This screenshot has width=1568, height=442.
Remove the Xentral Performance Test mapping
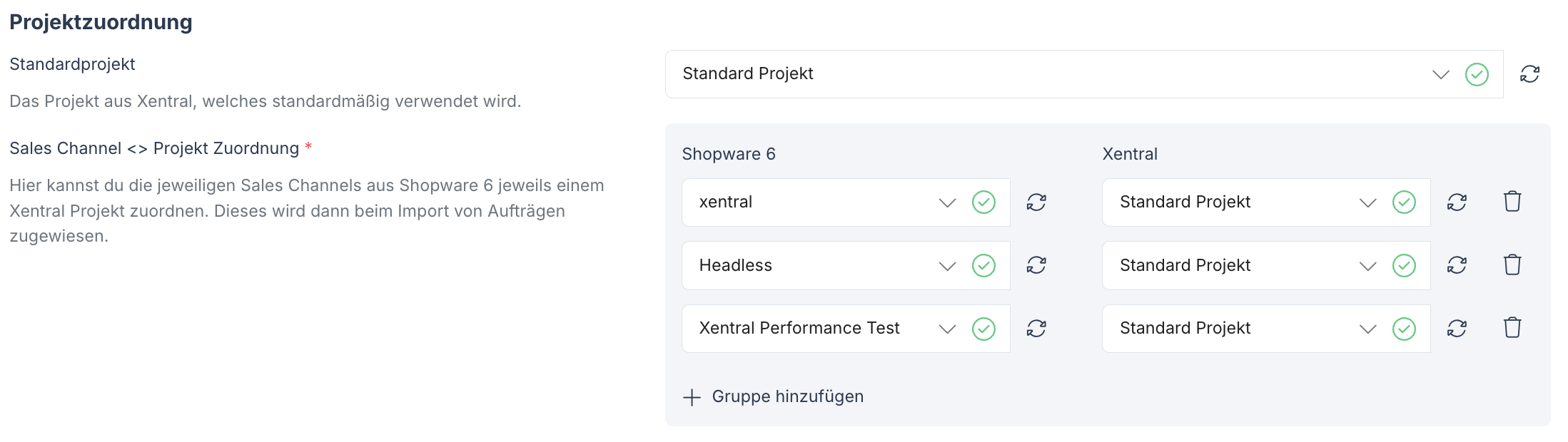[1512, 328]
